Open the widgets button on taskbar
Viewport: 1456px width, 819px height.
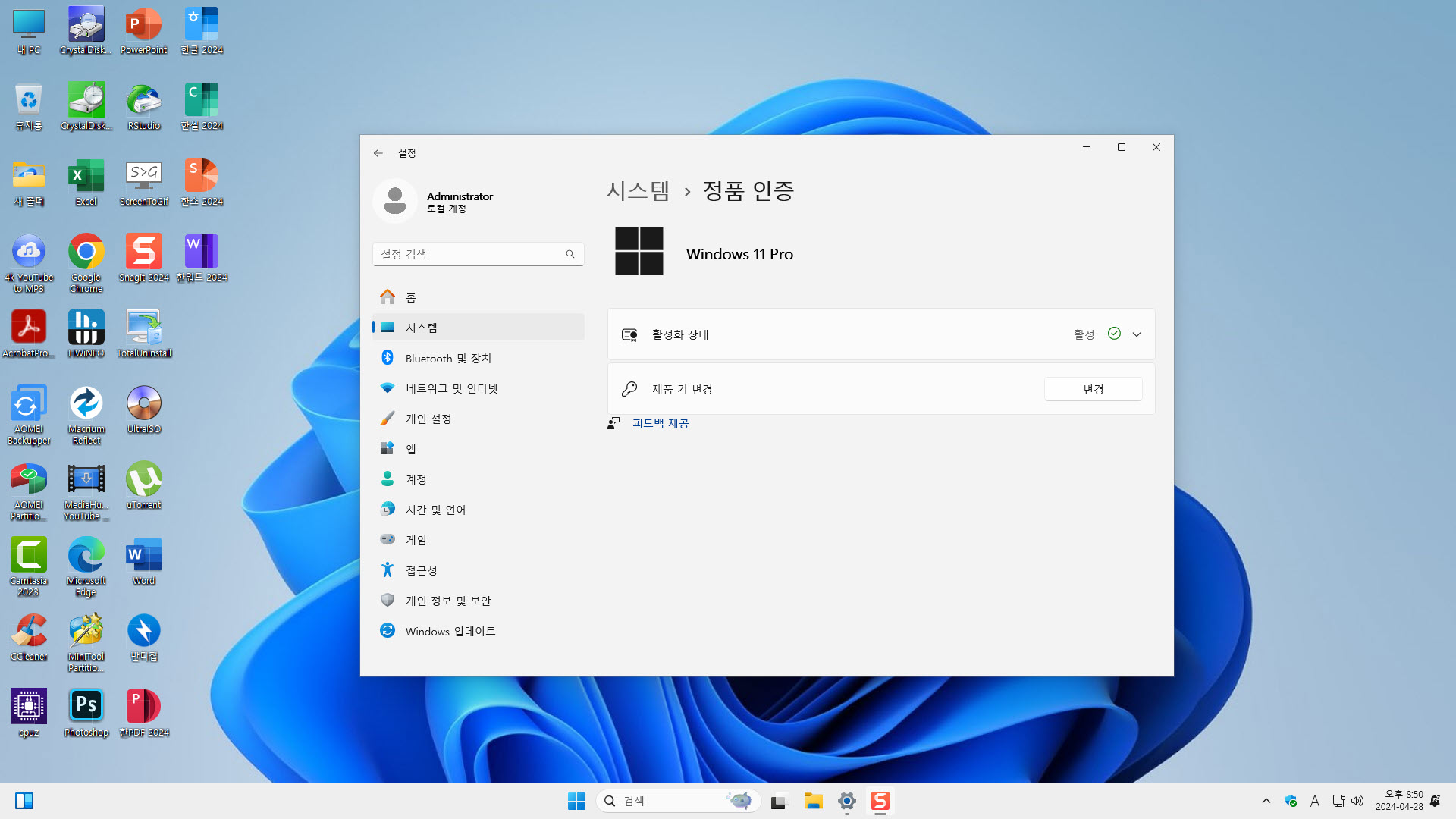click(24, 801)
